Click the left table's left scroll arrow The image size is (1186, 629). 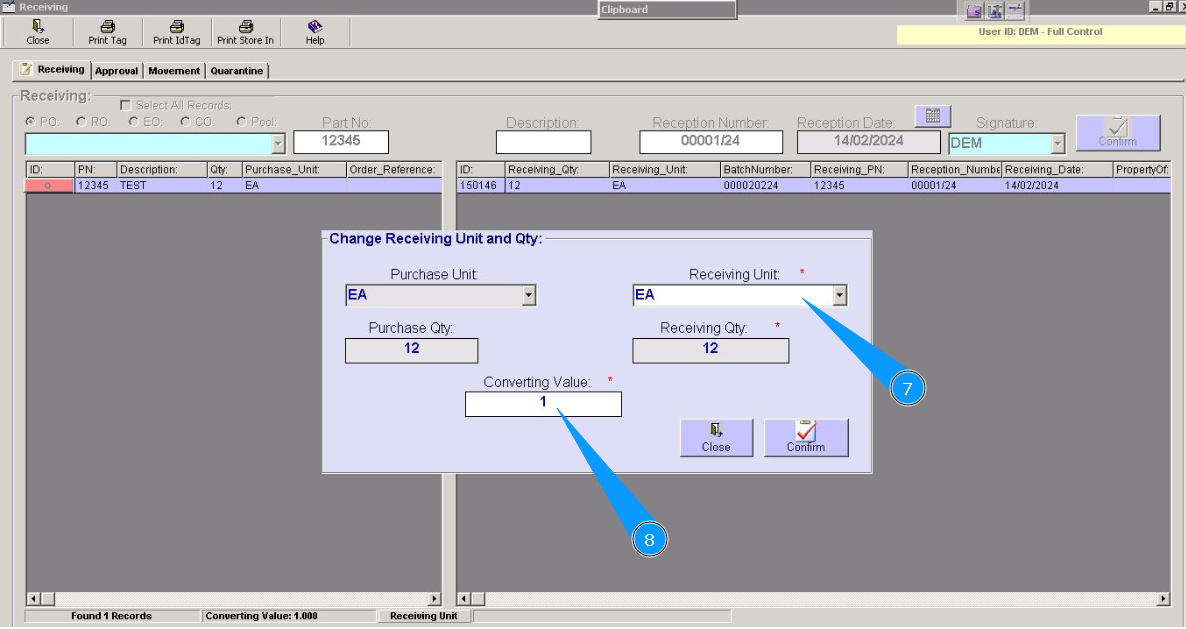(x=33, y=599)
